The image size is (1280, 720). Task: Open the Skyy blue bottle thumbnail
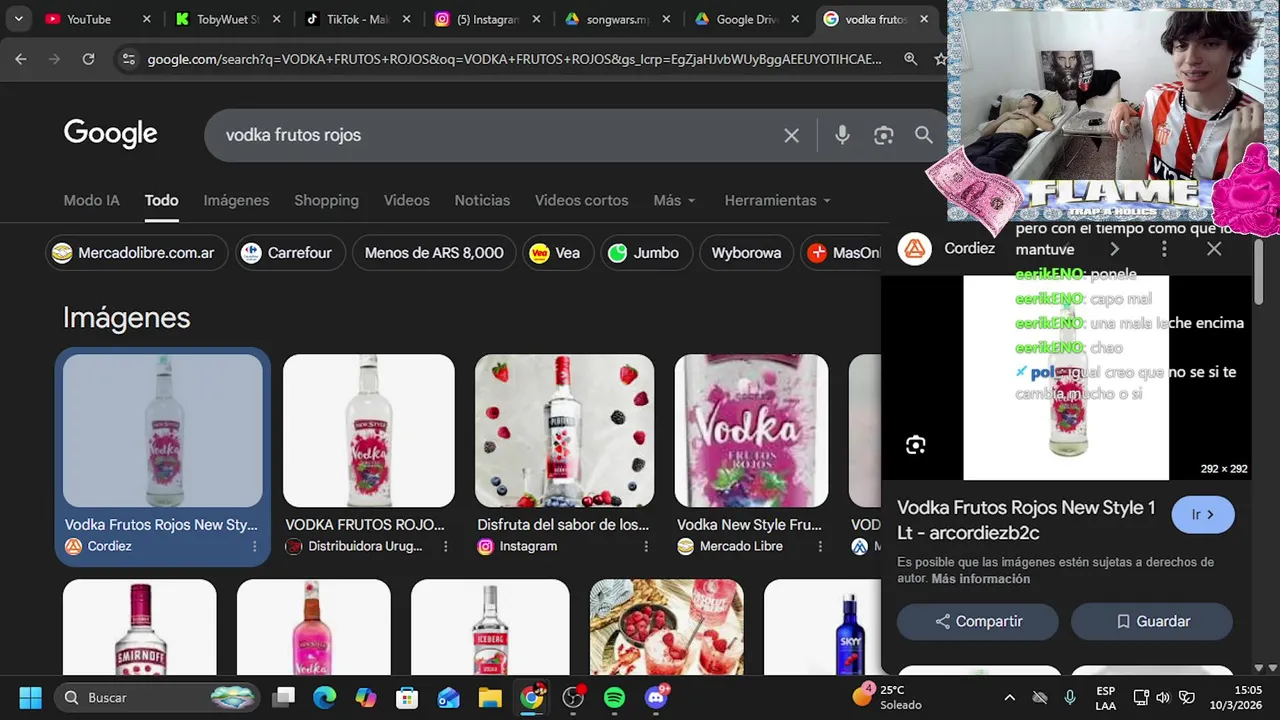[822, 627]
